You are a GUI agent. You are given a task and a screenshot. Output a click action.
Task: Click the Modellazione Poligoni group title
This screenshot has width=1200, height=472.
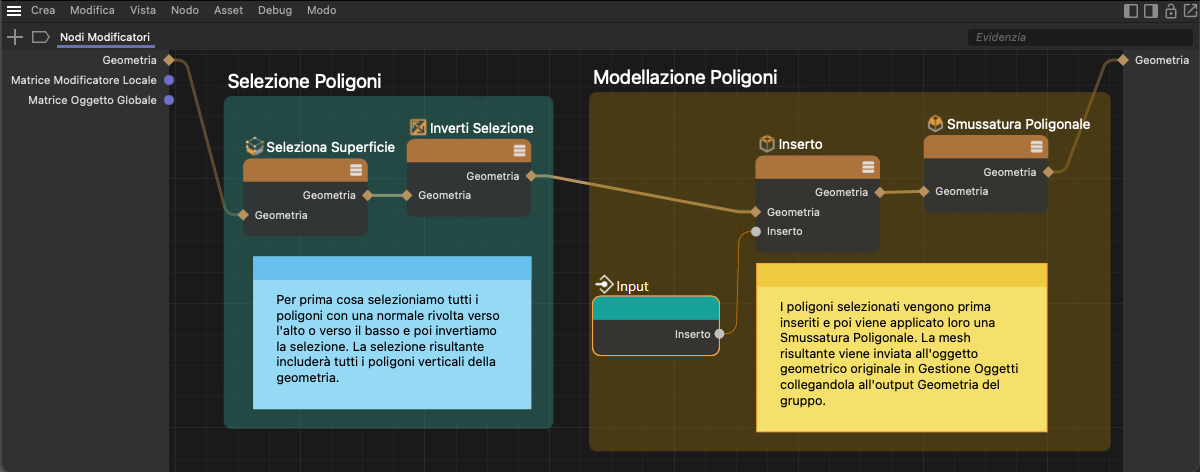685,77
